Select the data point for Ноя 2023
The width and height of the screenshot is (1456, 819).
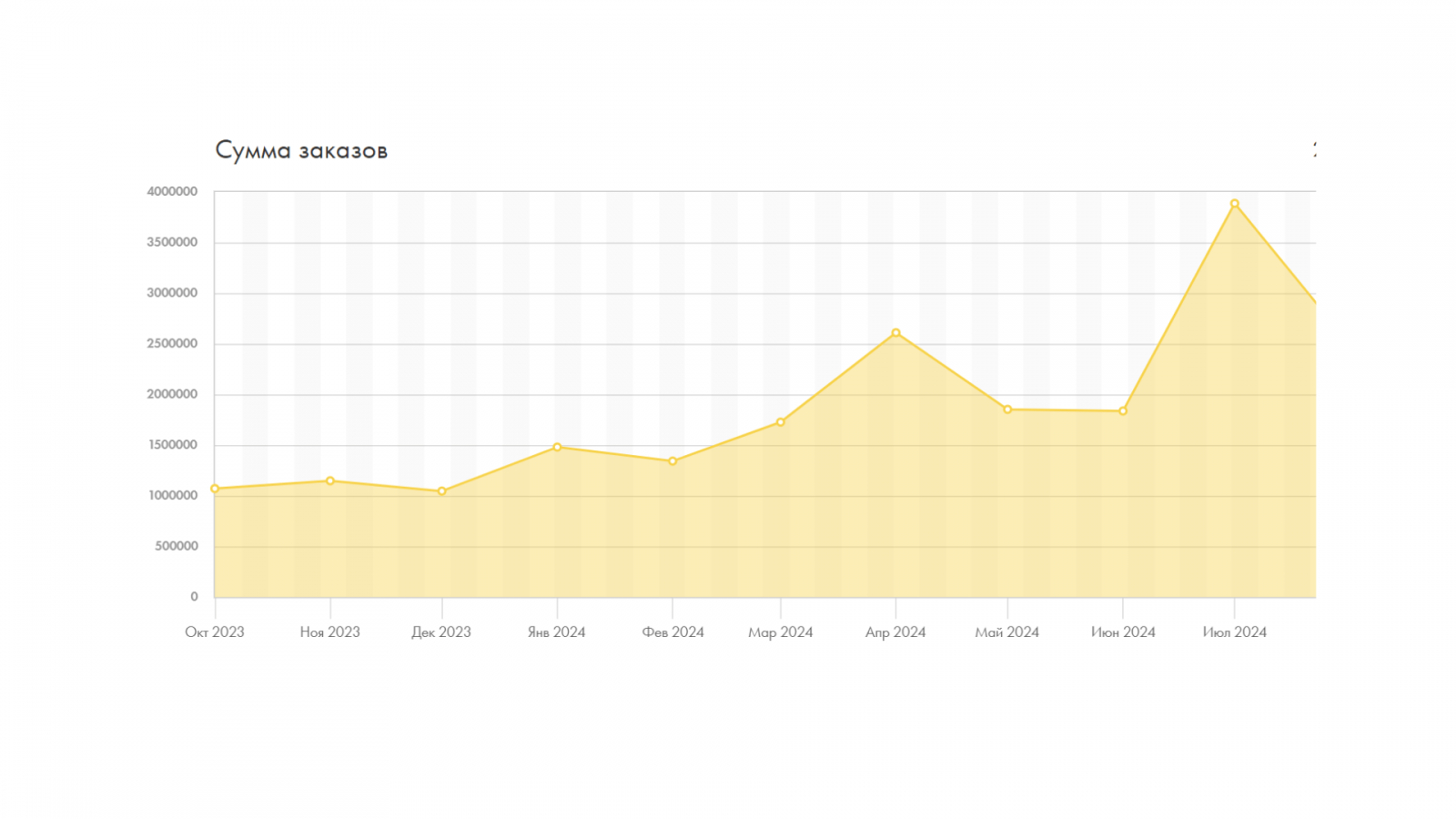(x=330, y=480)
